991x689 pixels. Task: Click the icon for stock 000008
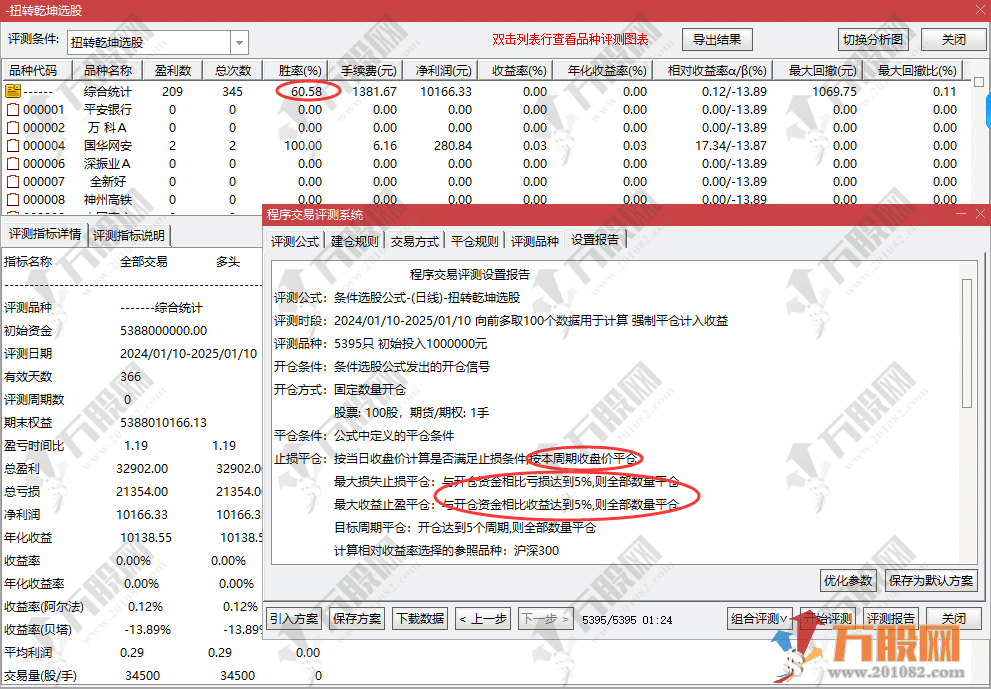click(x=13, y=199)
